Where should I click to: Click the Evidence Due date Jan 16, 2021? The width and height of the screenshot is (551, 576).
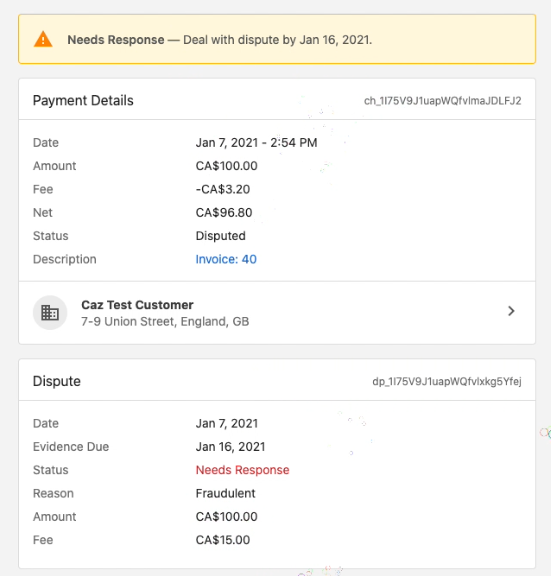230,447
